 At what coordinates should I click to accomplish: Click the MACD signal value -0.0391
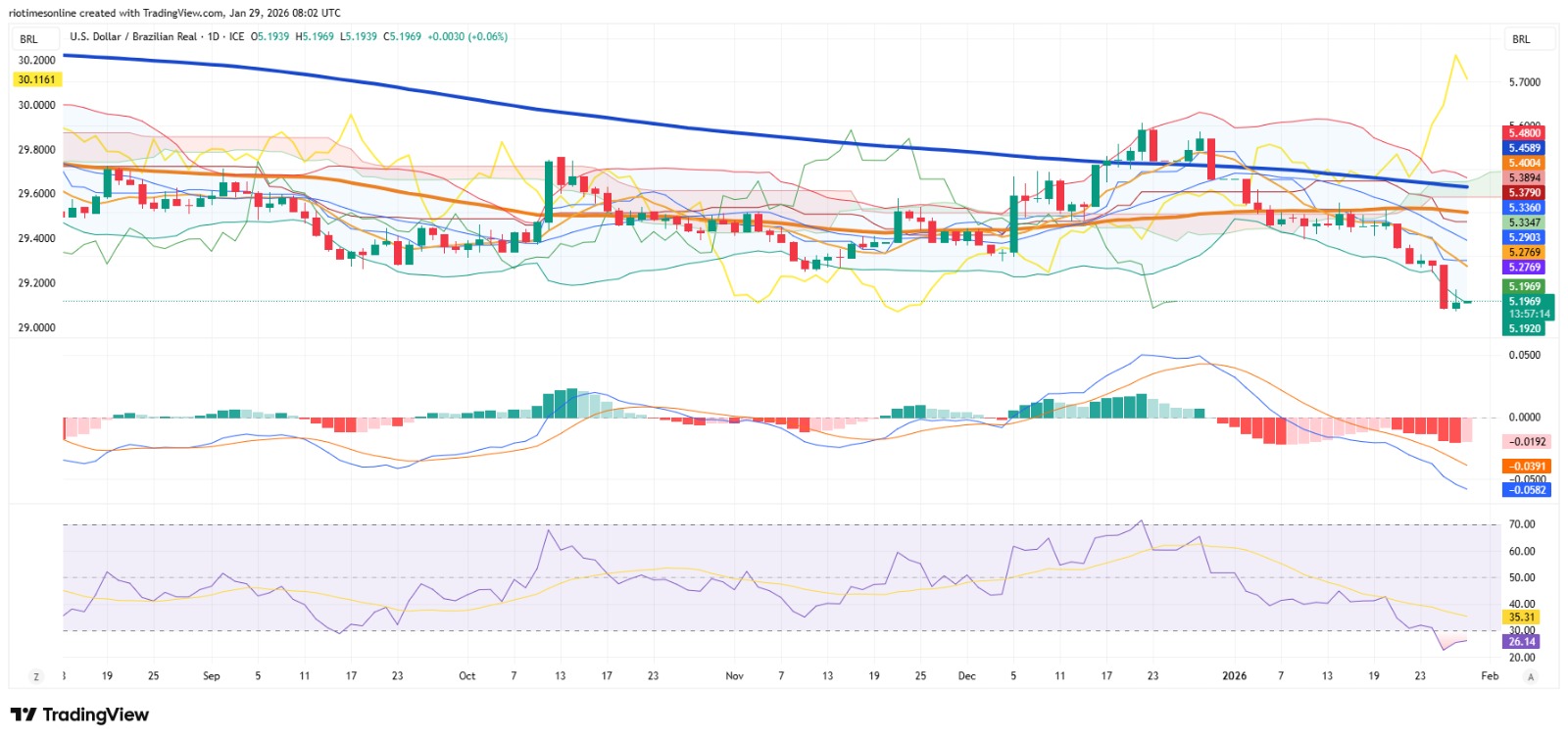(x=1527, y=467)
